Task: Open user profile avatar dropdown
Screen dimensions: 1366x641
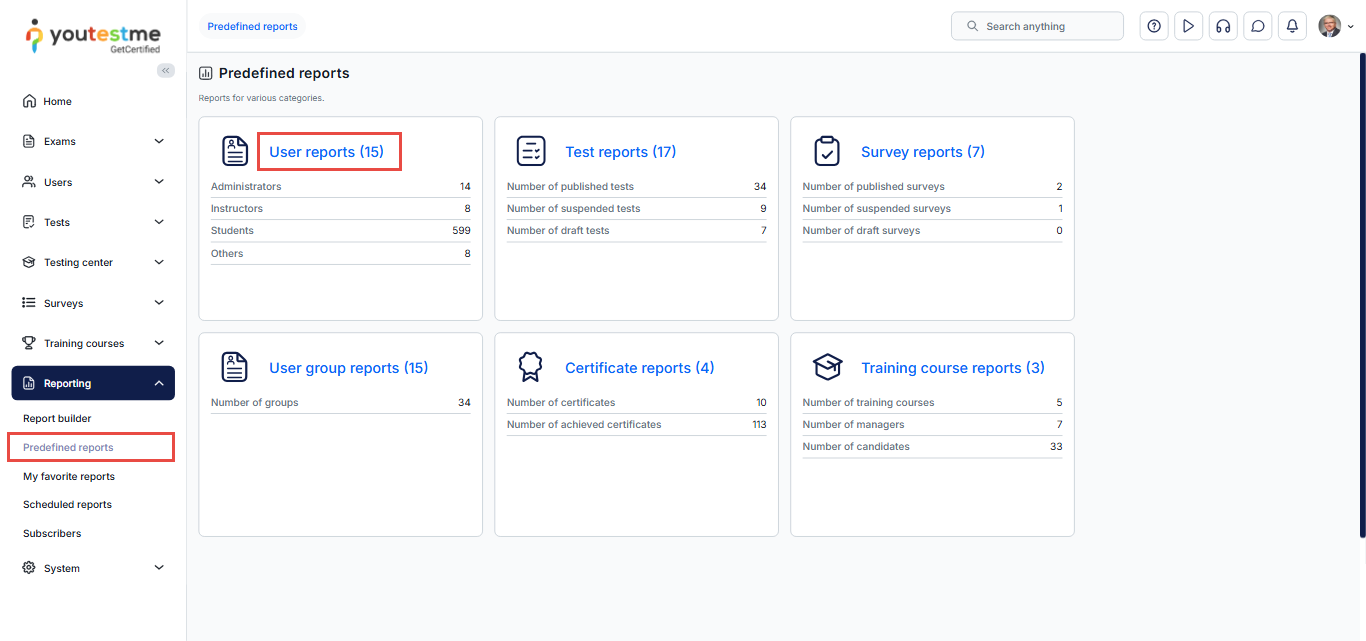Action: pos(1335,26)
